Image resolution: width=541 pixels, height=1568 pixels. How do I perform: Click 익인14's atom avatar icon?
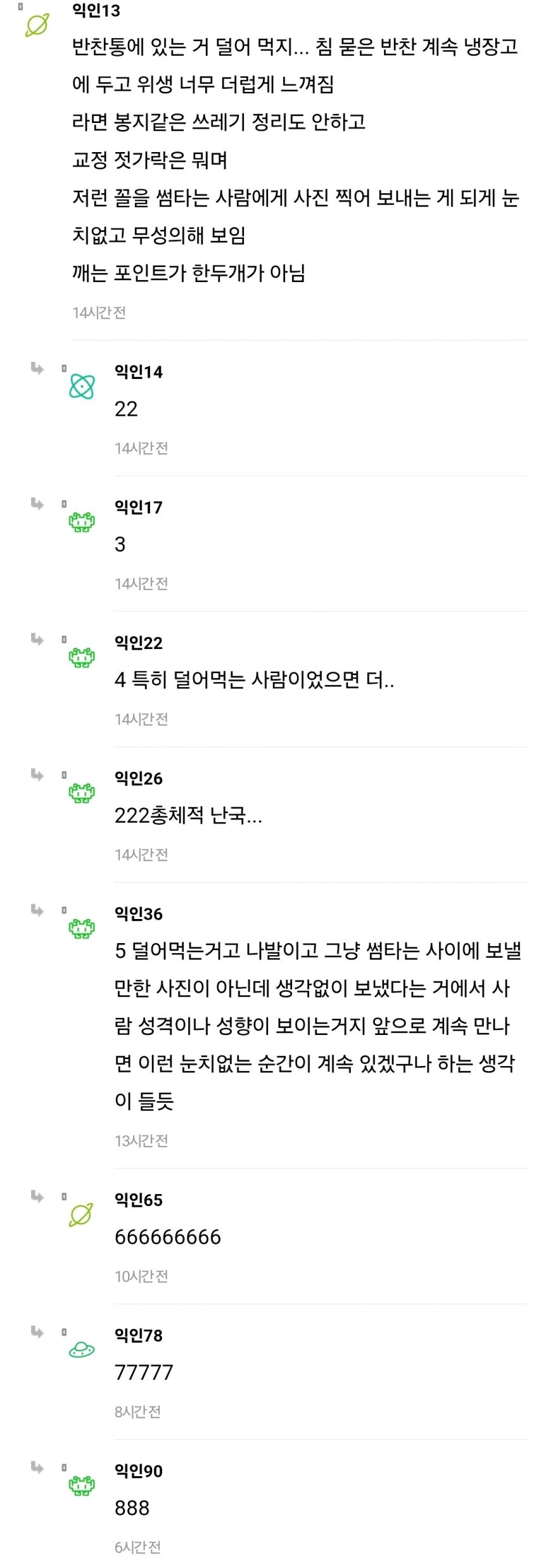click(x=82, y=387)
